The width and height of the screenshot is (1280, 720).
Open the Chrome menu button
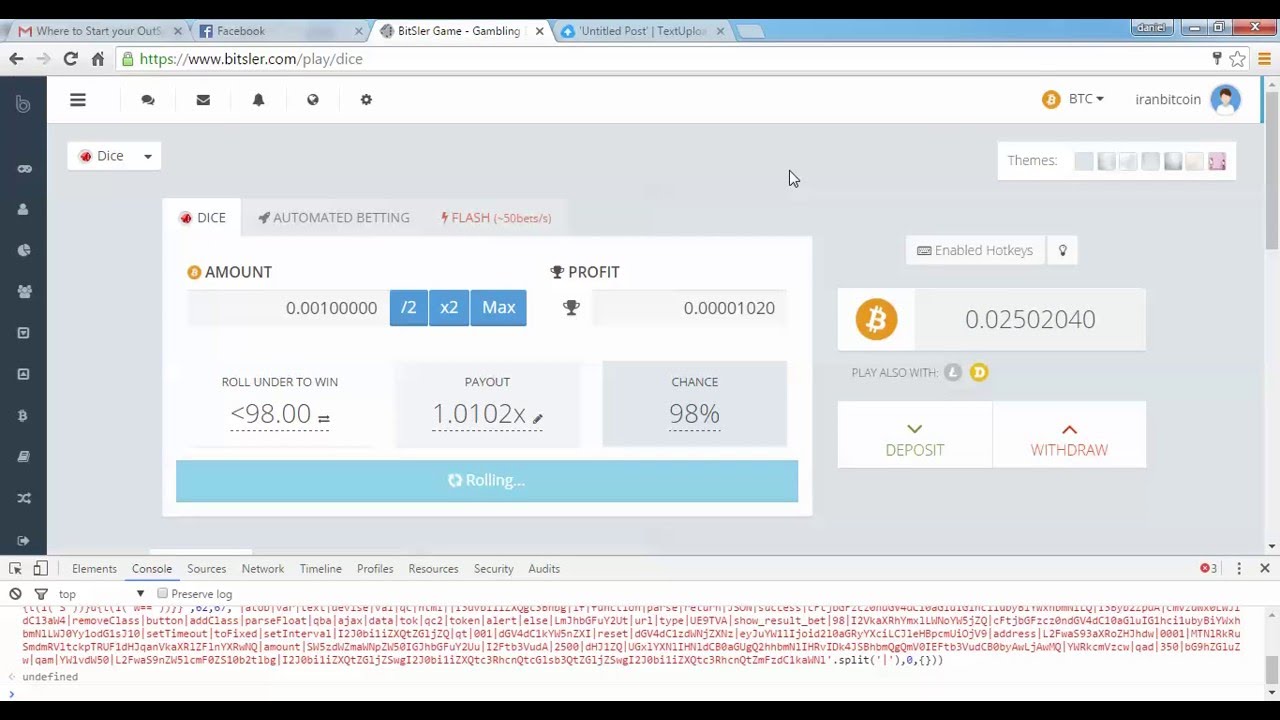[x=1264, y=59]
